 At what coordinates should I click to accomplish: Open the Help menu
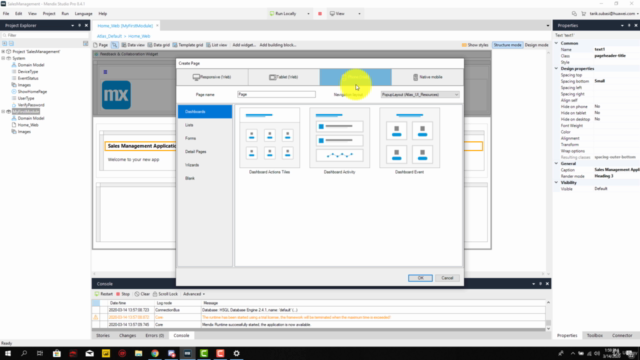tap(103, 13)
